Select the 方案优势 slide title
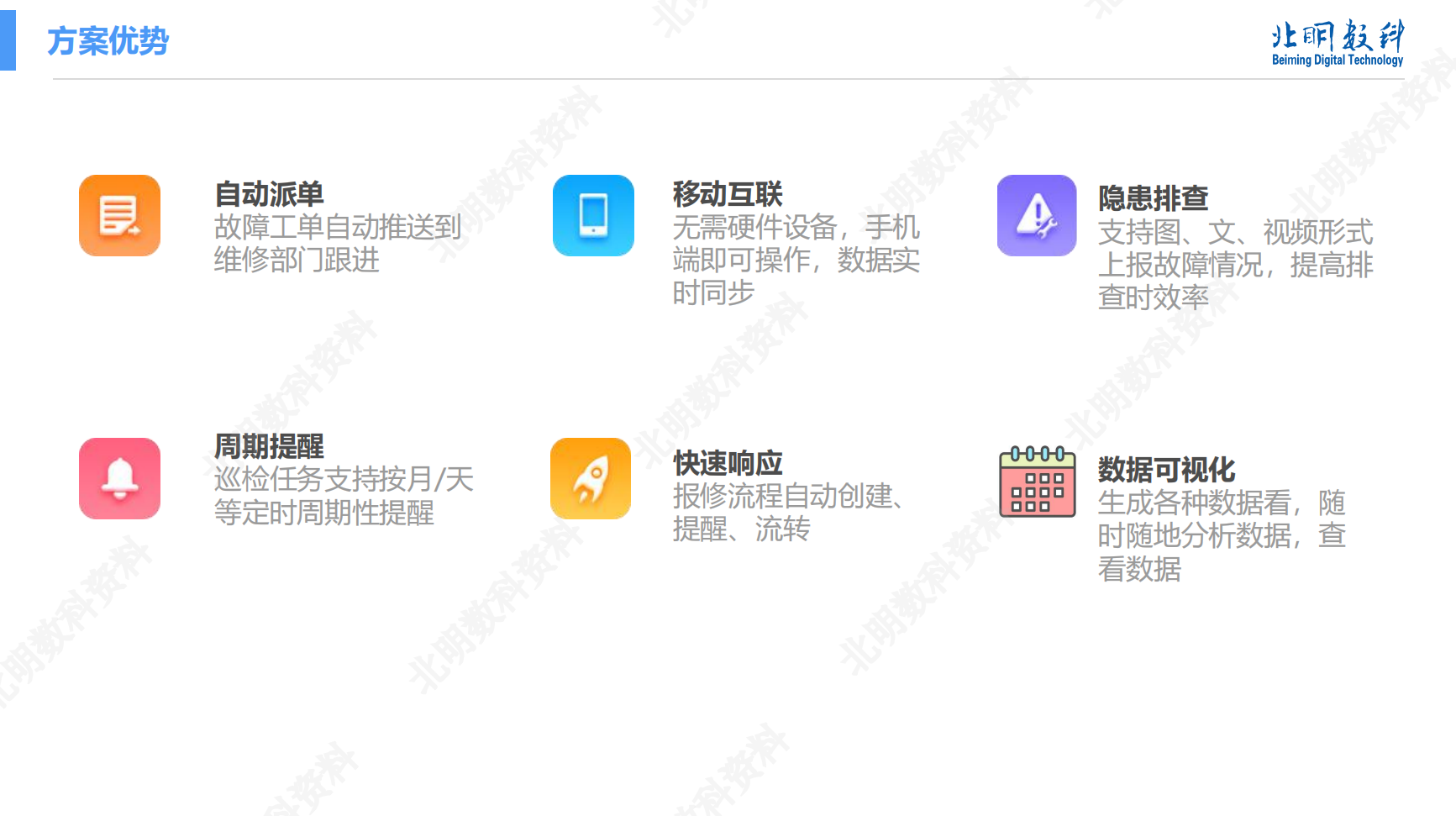Viewport: 1456px width, 816px height. point(108,41)
